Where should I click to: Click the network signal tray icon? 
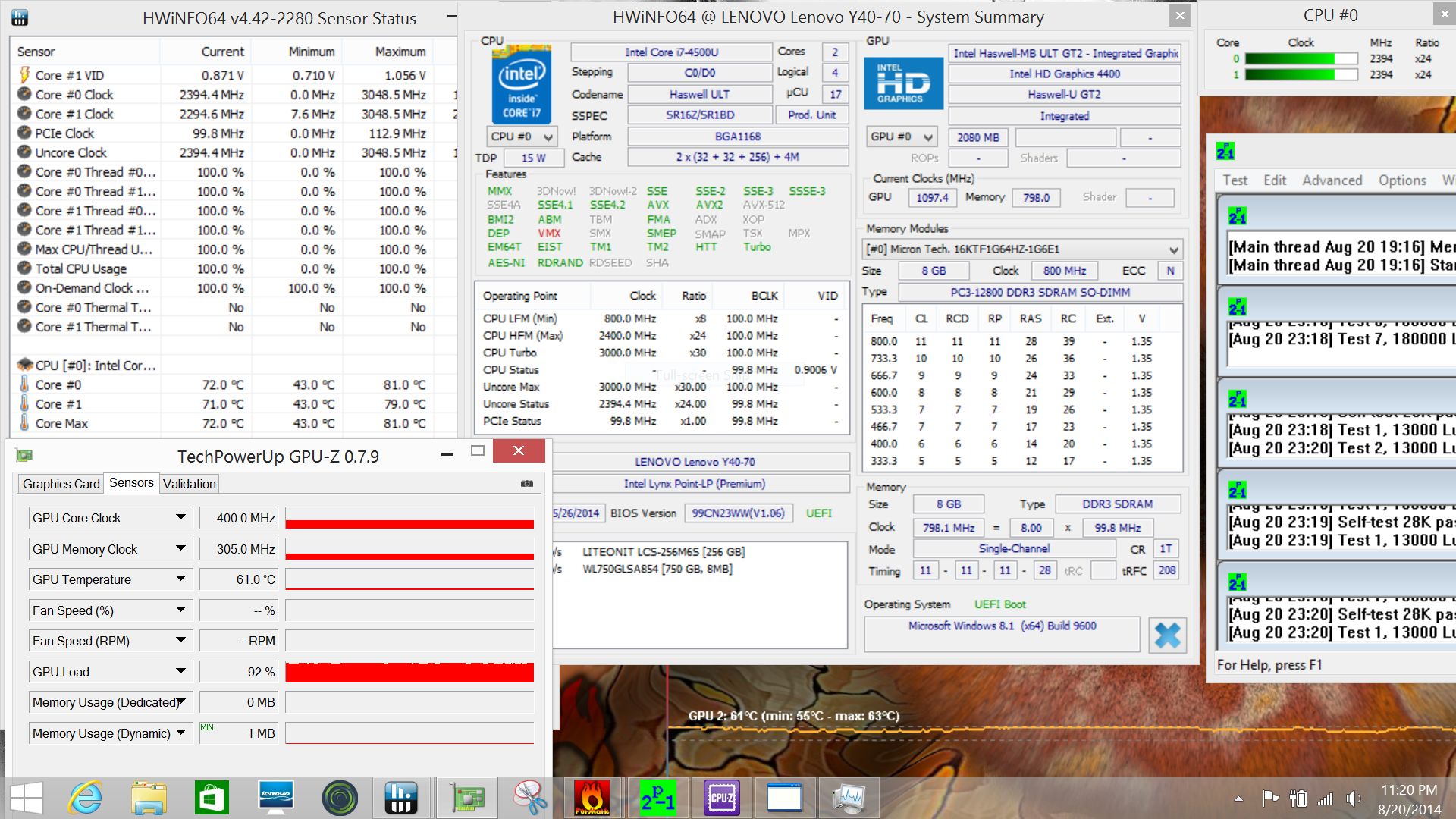click(x=1326, y=798)
